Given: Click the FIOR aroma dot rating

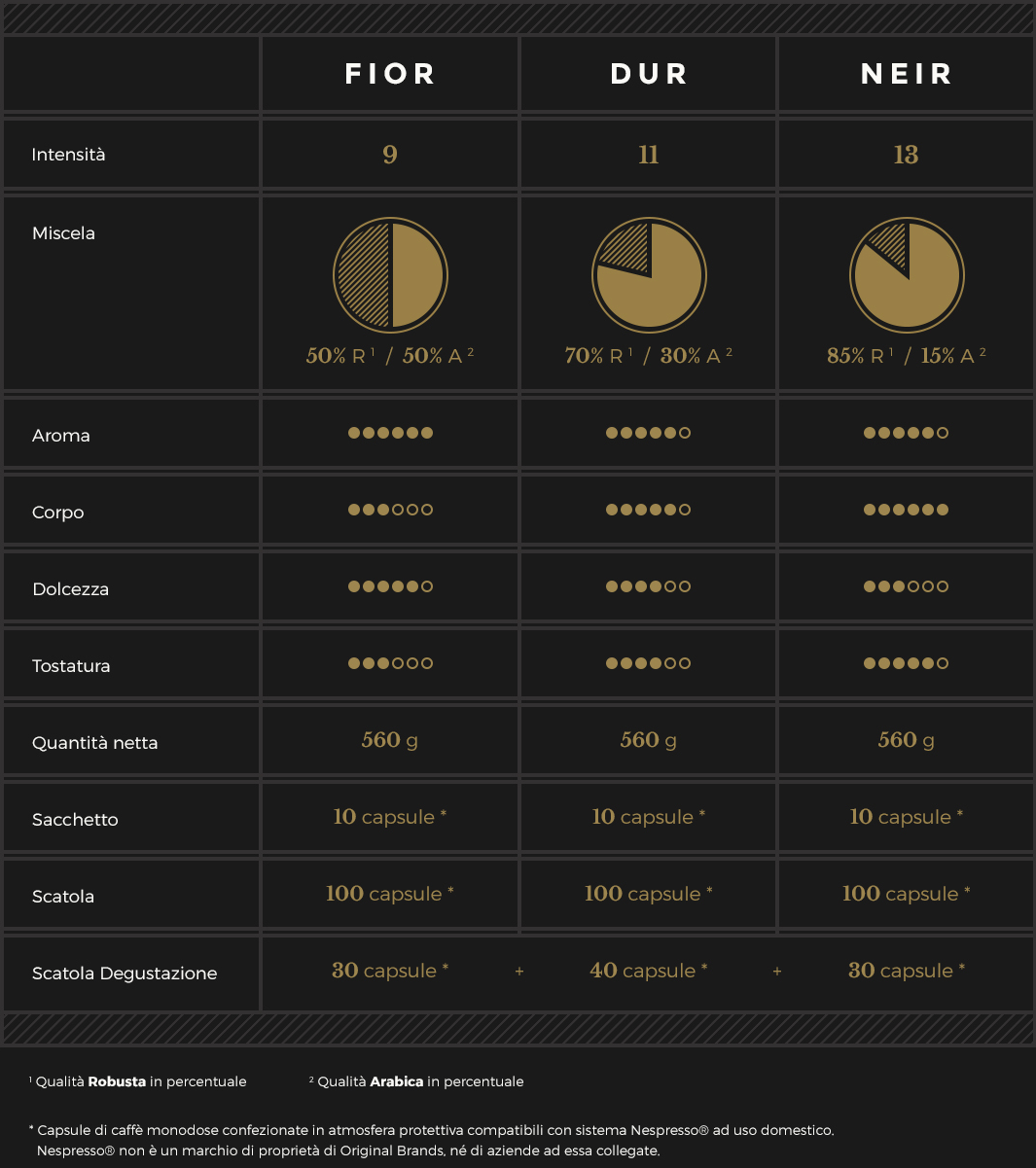Looking at the screenshot, I should [390, 433].
